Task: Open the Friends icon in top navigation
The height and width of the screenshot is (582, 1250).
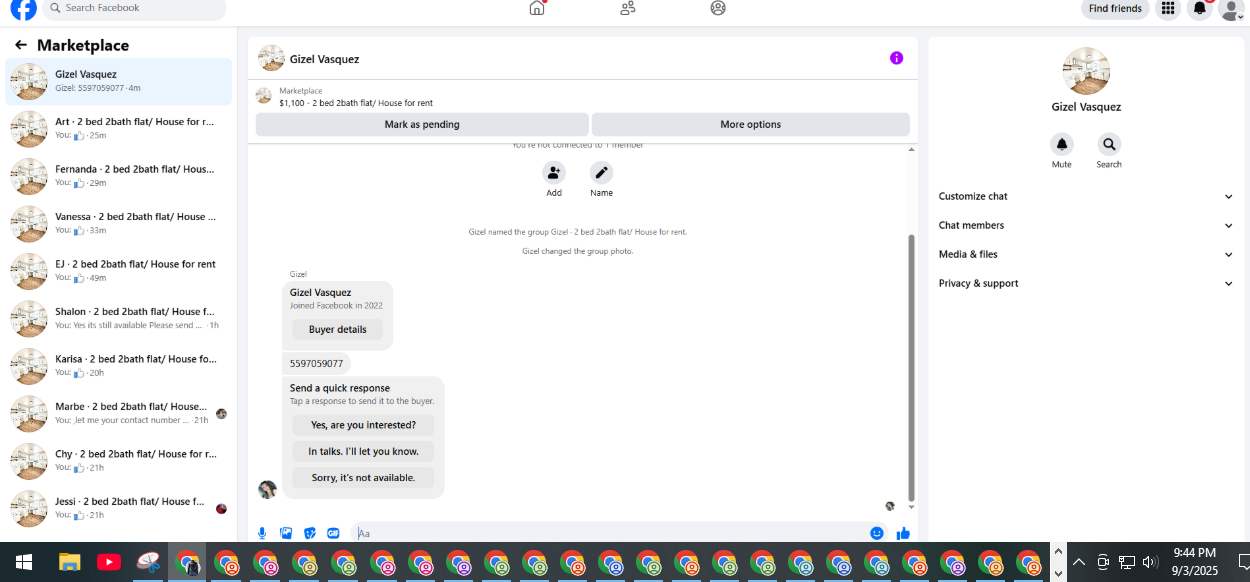Action: coord(627,8)
